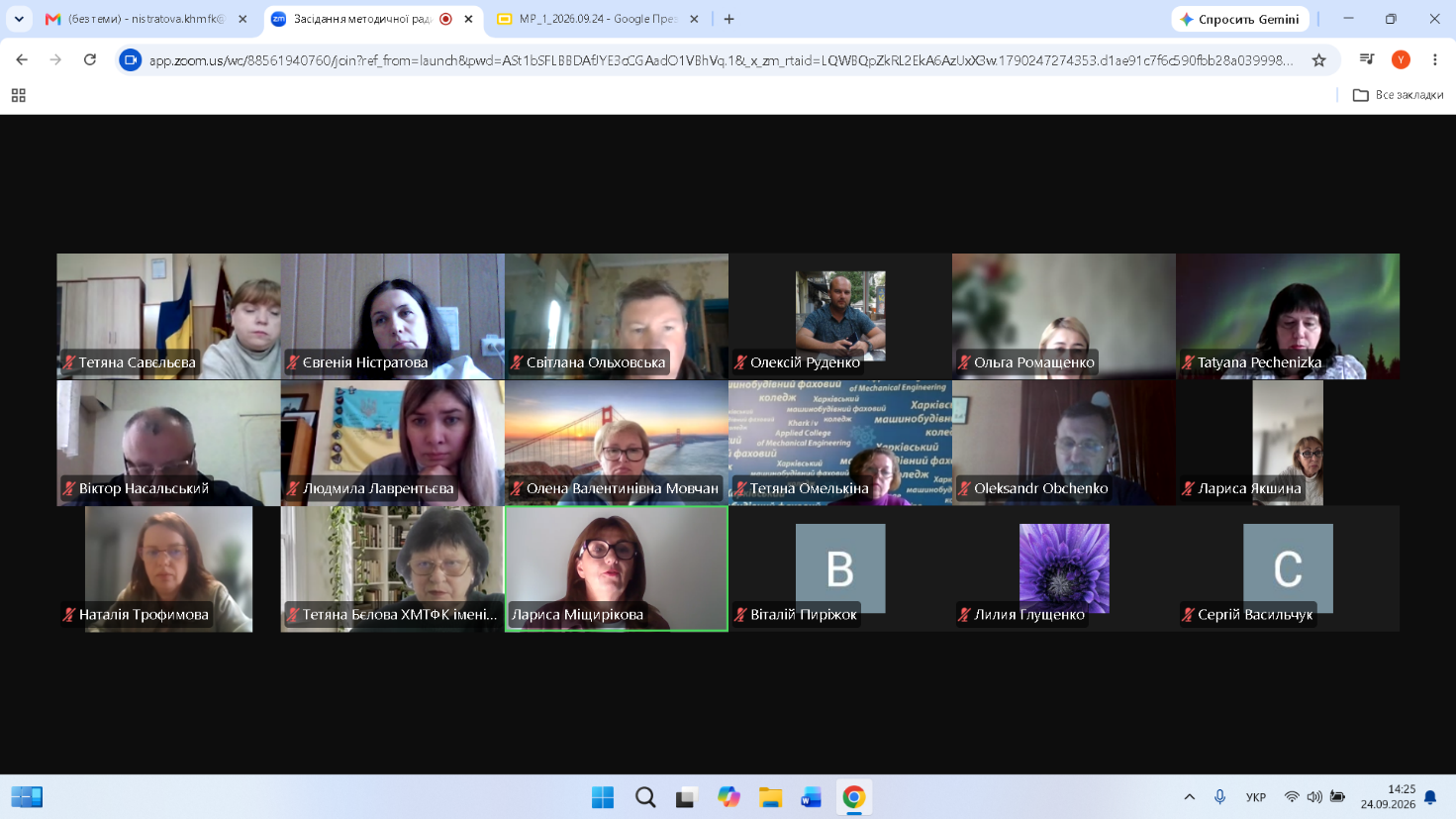Open the Chrome three-dot menu

pyautogui.click(x=1434, y=59)
